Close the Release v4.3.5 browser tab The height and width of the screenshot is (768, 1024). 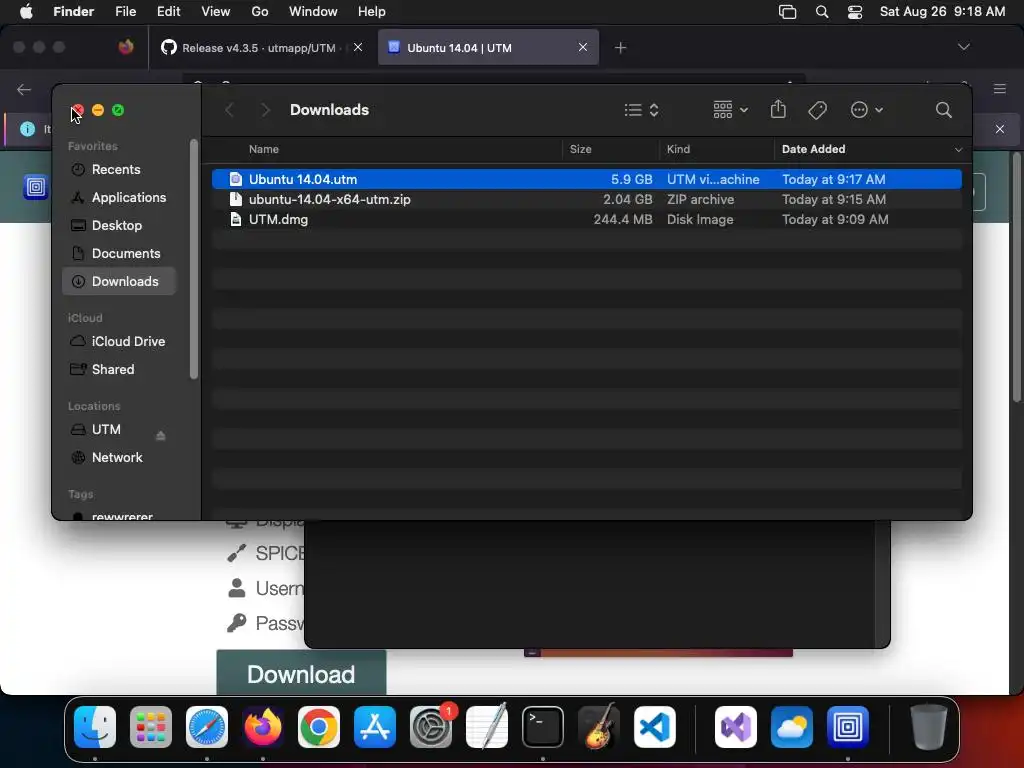click(358, 47)
